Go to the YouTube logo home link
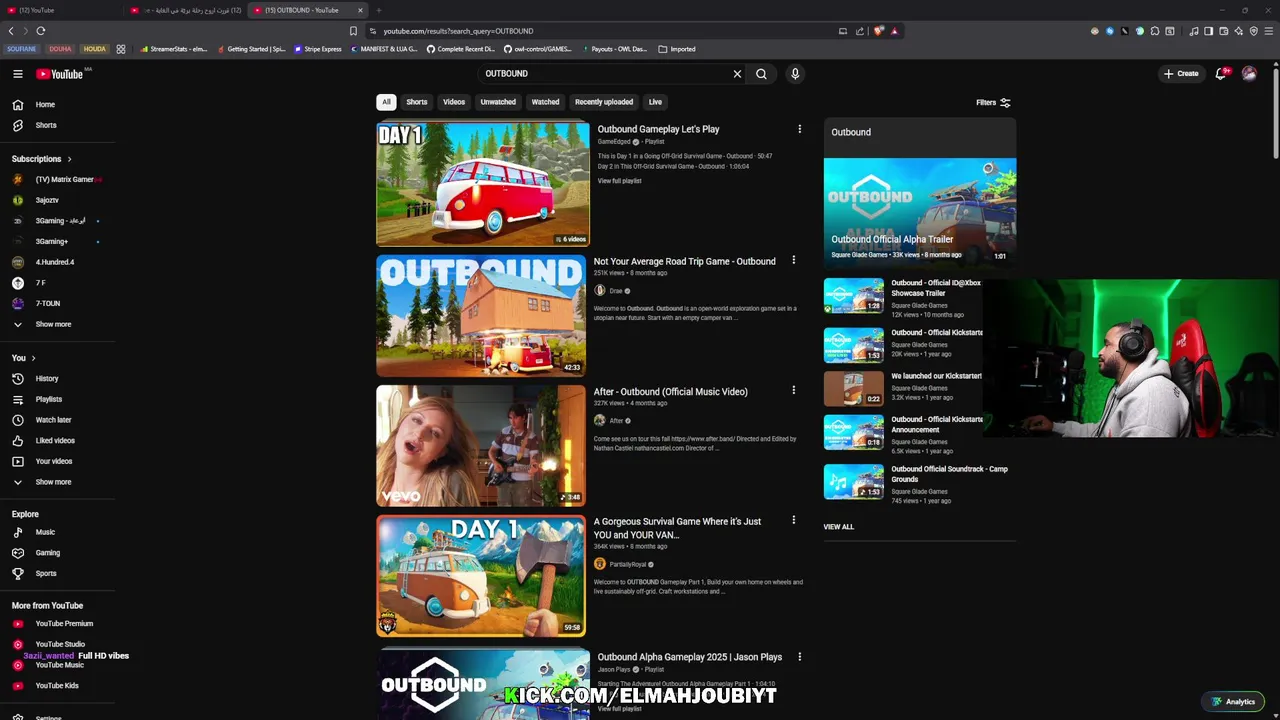 60,74
